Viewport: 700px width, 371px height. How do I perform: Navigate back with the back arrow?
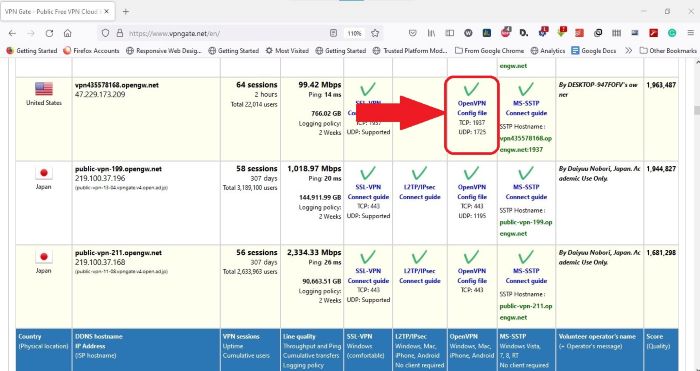12,33
